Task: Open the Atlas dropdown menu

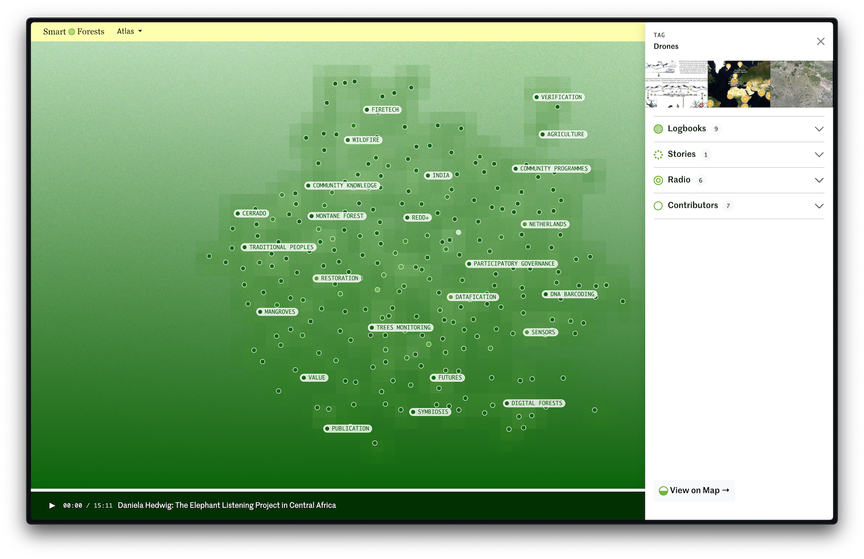Action: point(129,31)
